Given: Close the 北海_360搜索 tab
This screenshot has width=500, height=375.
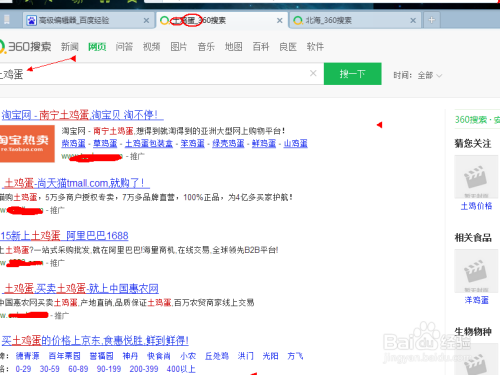Looking at the screenshot, I should [413, 20].
